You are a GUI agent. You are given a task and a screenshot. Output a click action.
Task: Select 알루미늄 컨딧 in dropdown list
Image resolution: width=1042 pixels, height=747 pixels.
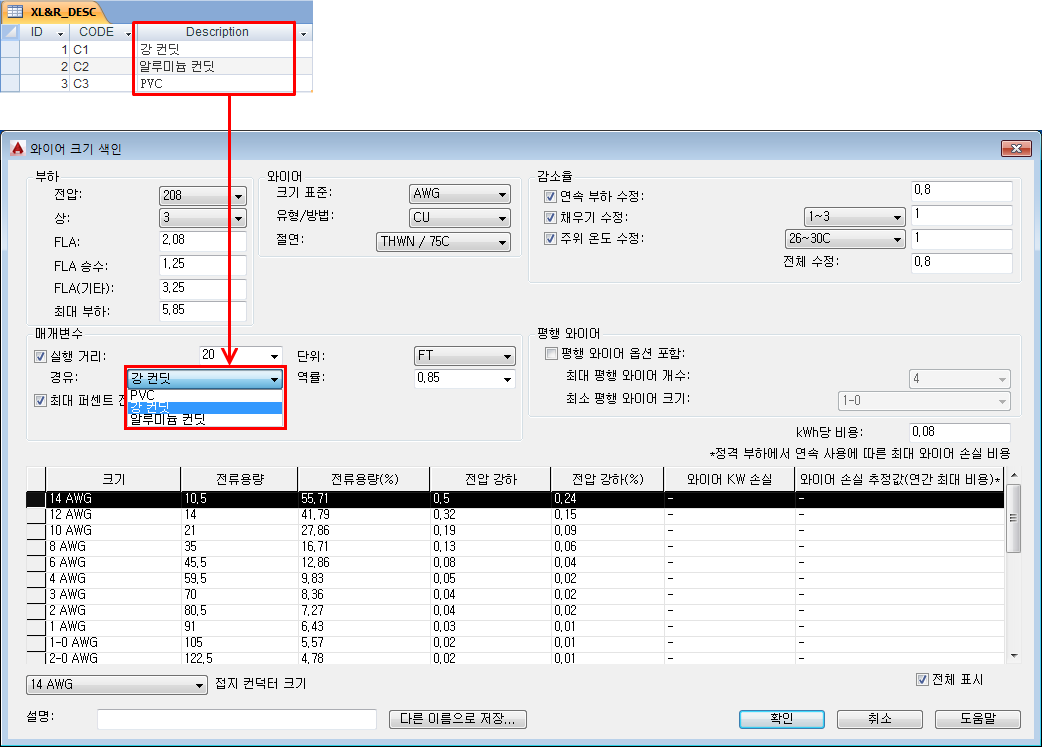click(x=205, y=419)
